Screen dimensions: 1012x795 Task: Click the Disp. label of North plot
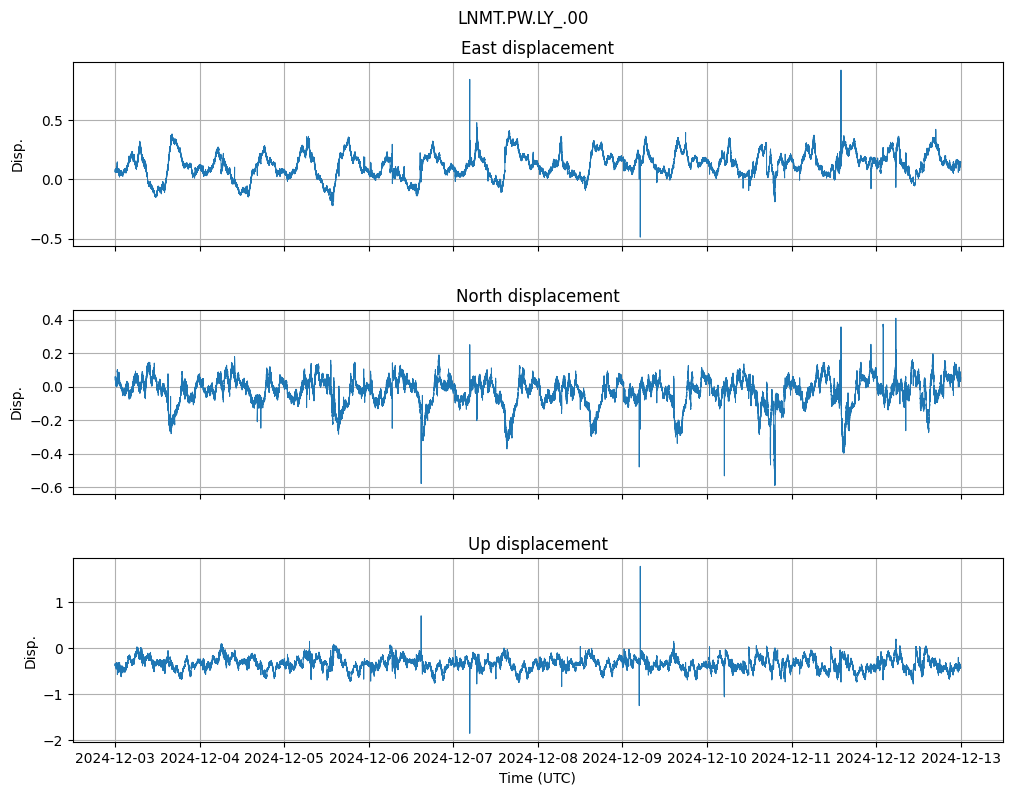[17, 403]
